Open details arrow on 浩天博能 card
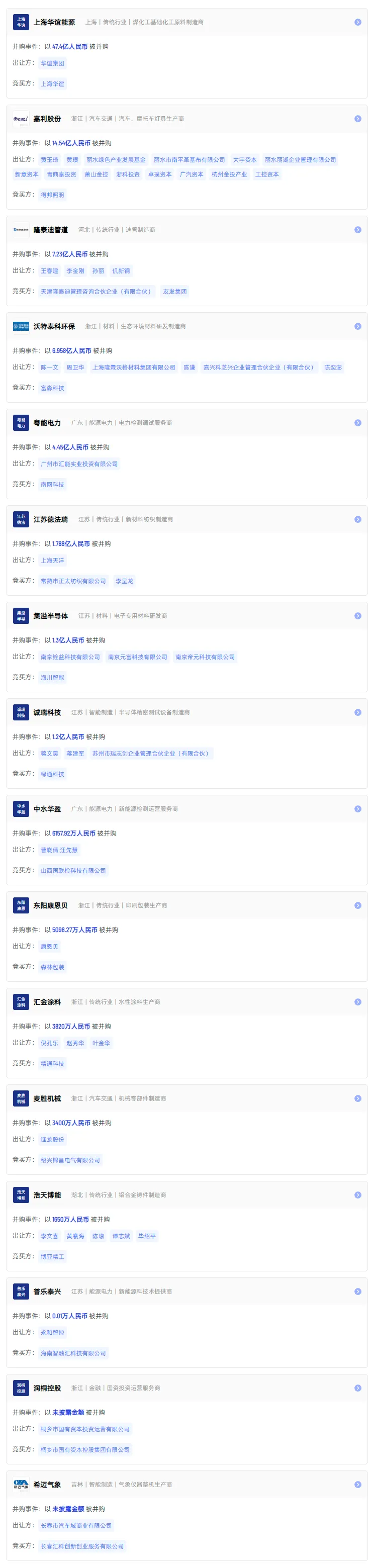Image resolution: width=375 pixels, height=1568 pixels. click(x=358, y=1195)
